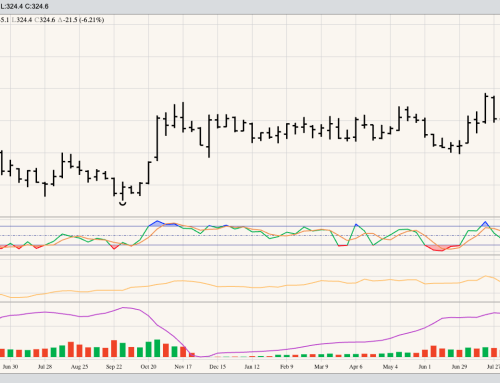500x383 pixels.
Task: Click the L324.4 low value in chart header
Action: pos(22,20)
